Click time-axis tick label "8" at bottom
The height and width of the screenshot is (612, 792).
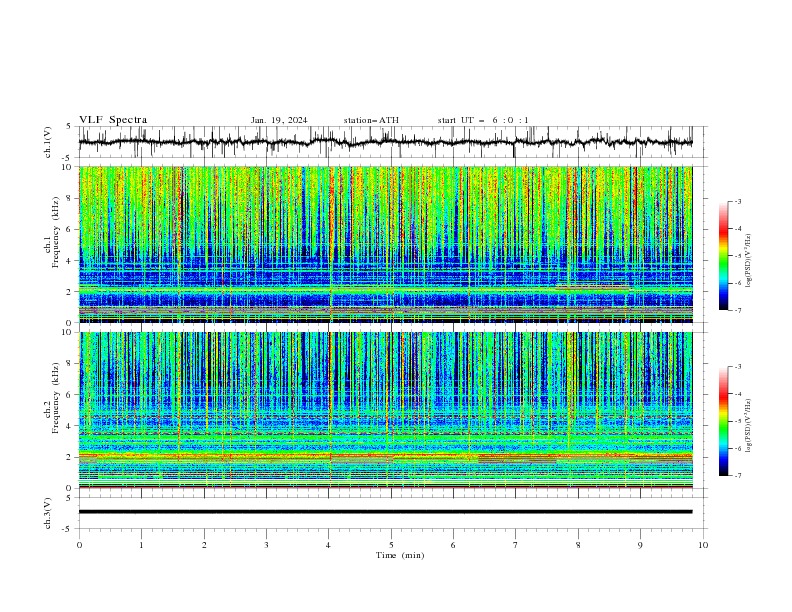click(x=578, y=545)
